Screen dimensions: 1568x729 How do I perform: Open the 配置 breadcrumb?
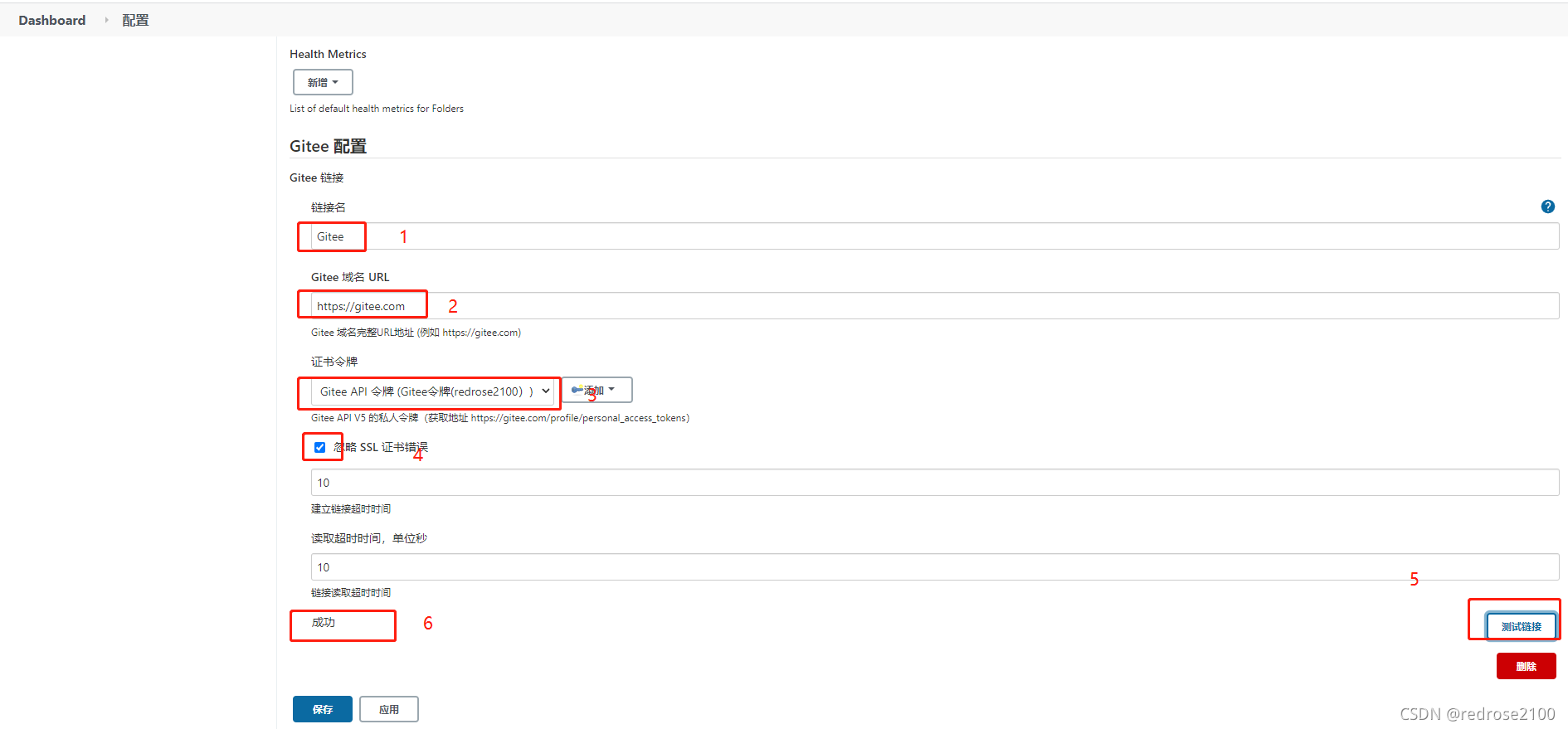coord(135,20)
